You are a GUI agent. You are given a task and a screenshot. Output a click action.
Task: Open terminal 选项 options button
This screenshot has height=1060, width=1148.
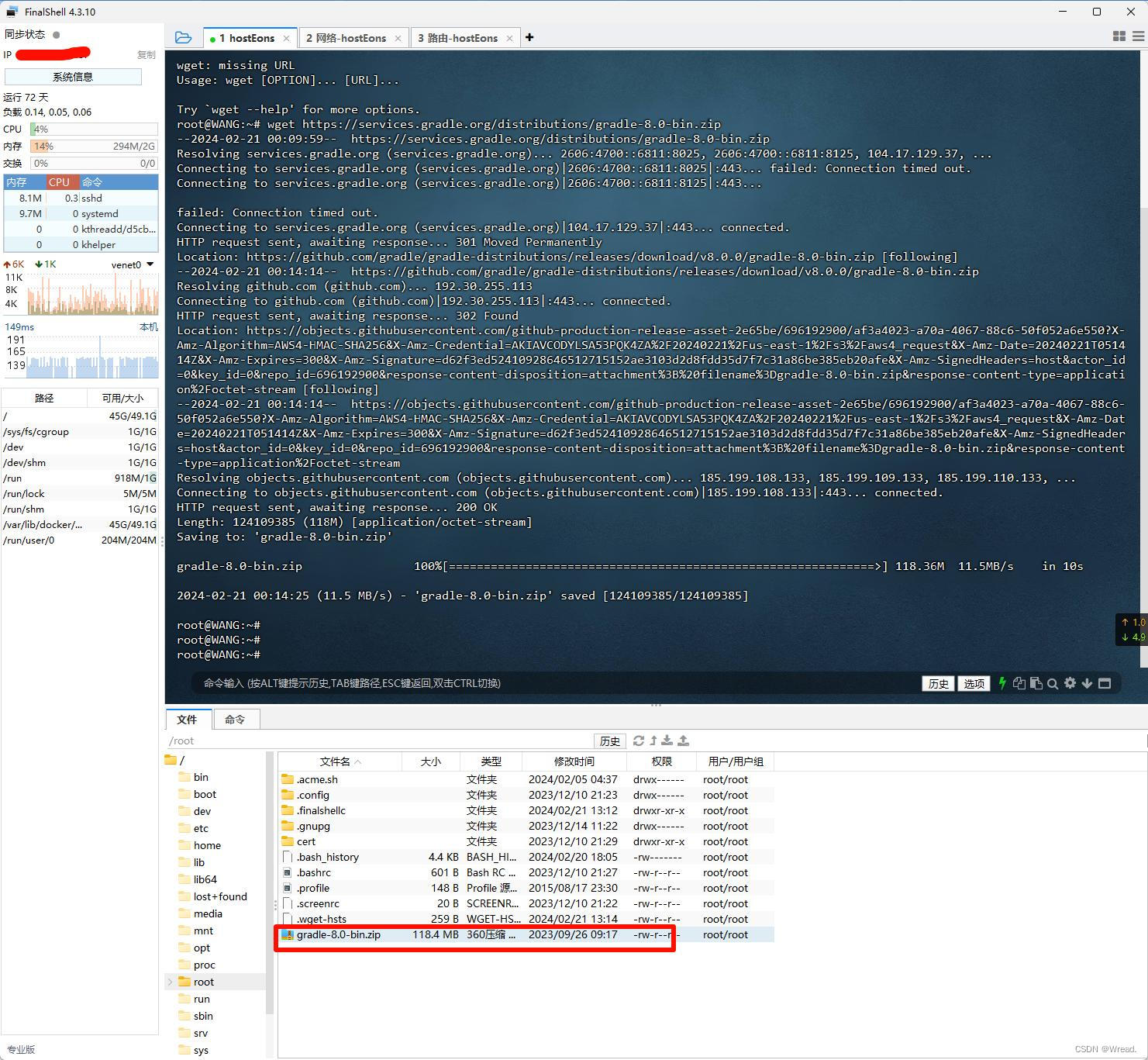[x=974, y=683]
